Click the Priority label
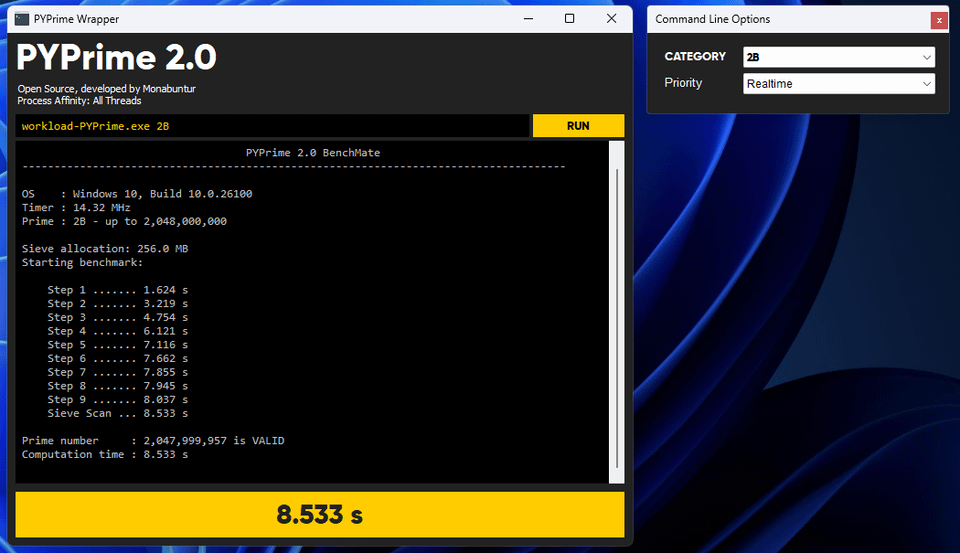The width and height of the screenshot is (960, 553). coord(683,83)
